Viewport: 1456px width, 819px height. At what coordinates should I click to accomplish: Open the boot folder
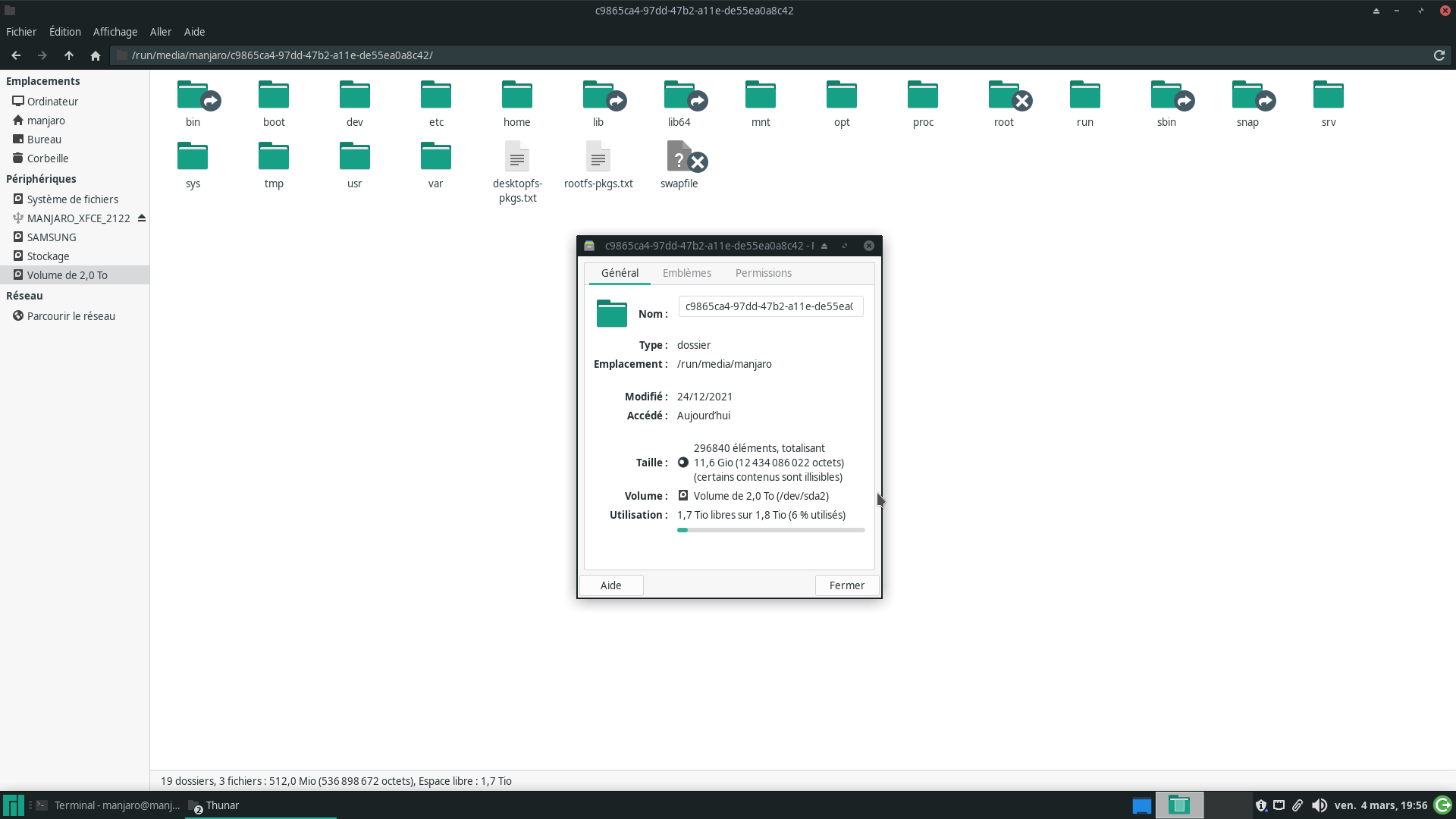(274, 96)
